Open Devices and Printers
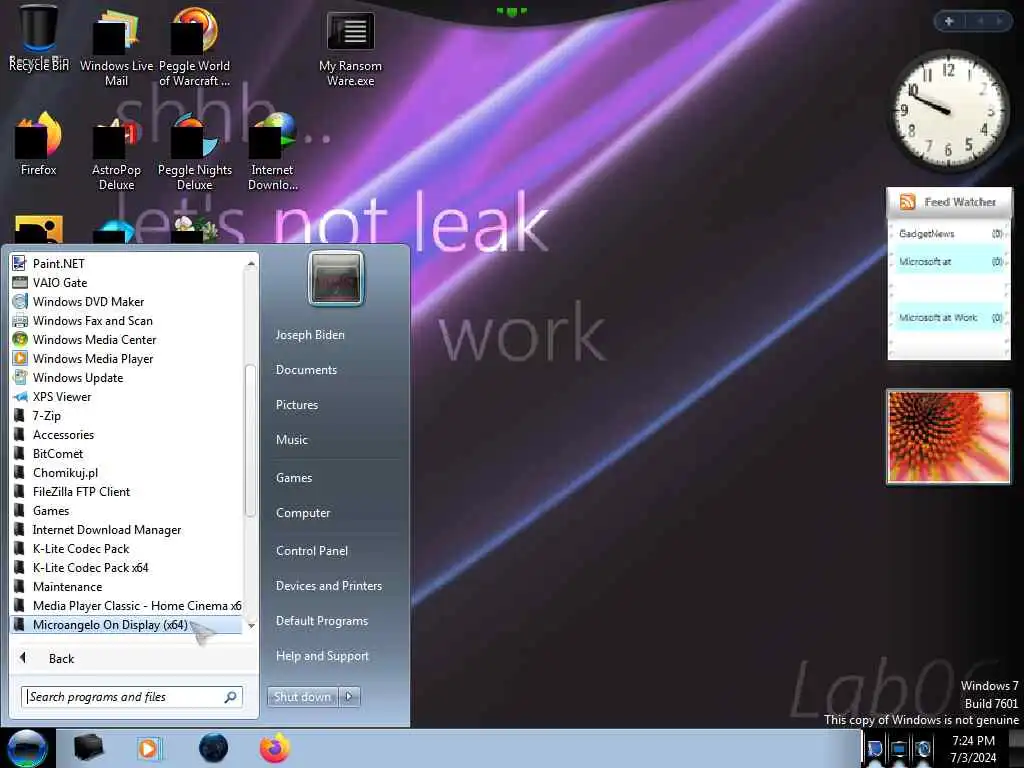1024x768 pixels. click(x=329, y=586)
